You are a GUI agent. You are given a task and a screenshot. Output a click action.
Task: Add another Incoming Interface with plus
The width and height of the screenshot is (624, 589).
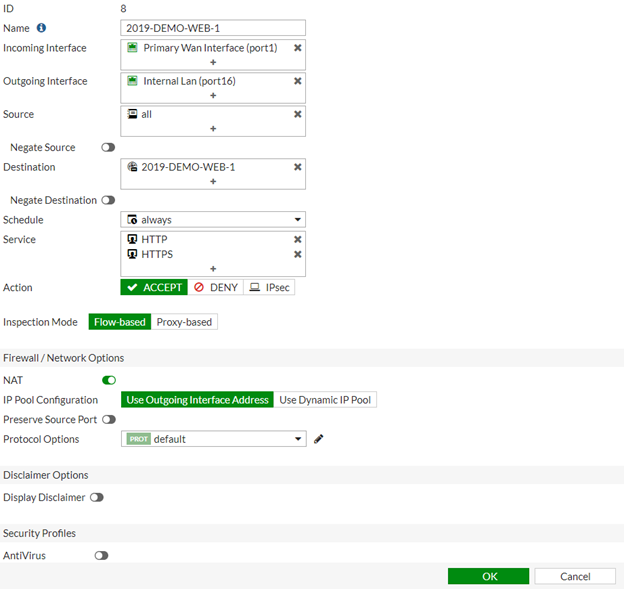point(213,62)
